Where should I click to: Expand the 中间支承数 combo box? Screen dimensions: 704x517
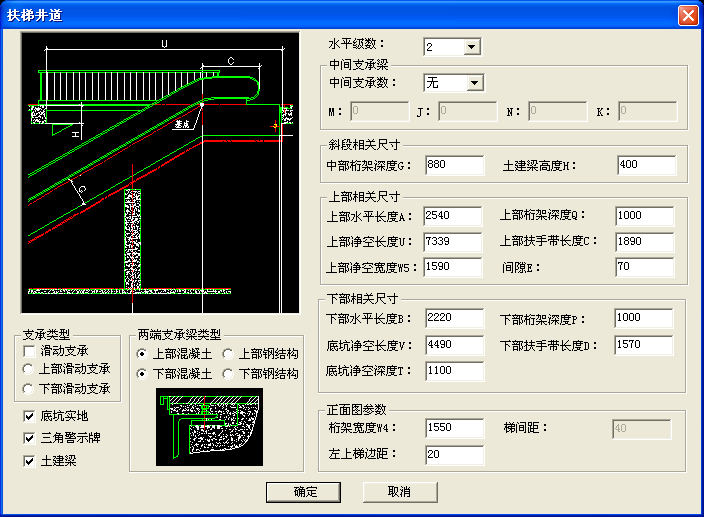[x=474, y=83]
